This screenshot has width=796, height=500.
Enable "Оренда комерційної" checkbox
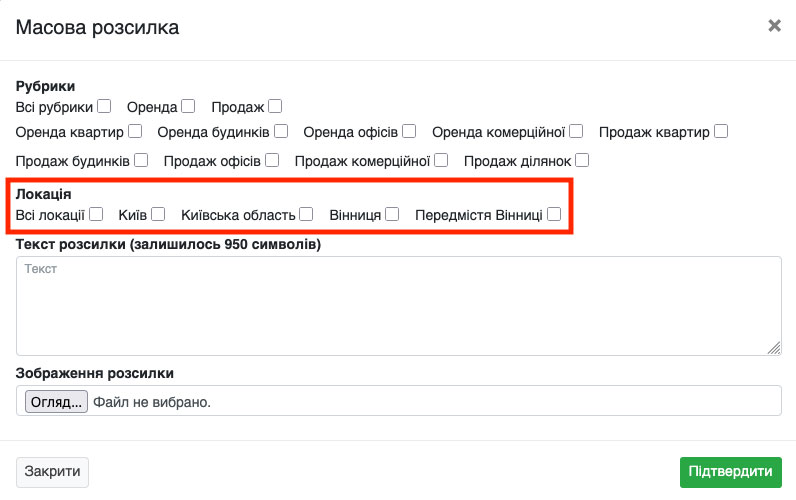click(577, 131)
